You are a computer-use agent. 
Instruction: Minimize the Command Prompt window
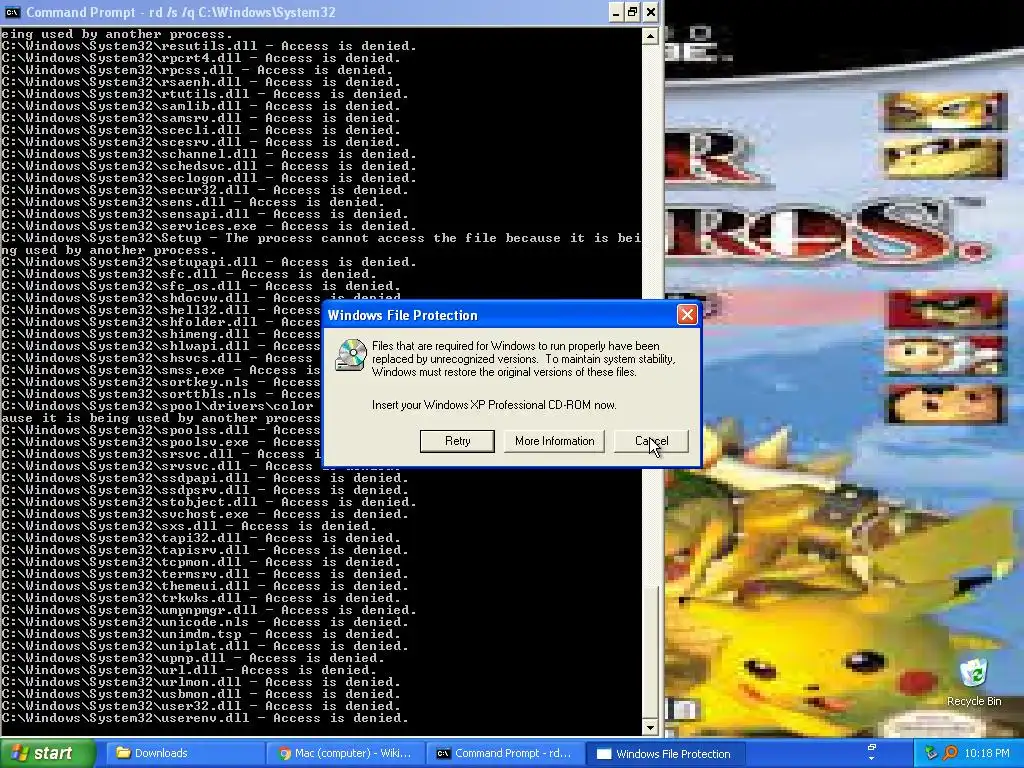pyautogui.click(x=616, y=12)
